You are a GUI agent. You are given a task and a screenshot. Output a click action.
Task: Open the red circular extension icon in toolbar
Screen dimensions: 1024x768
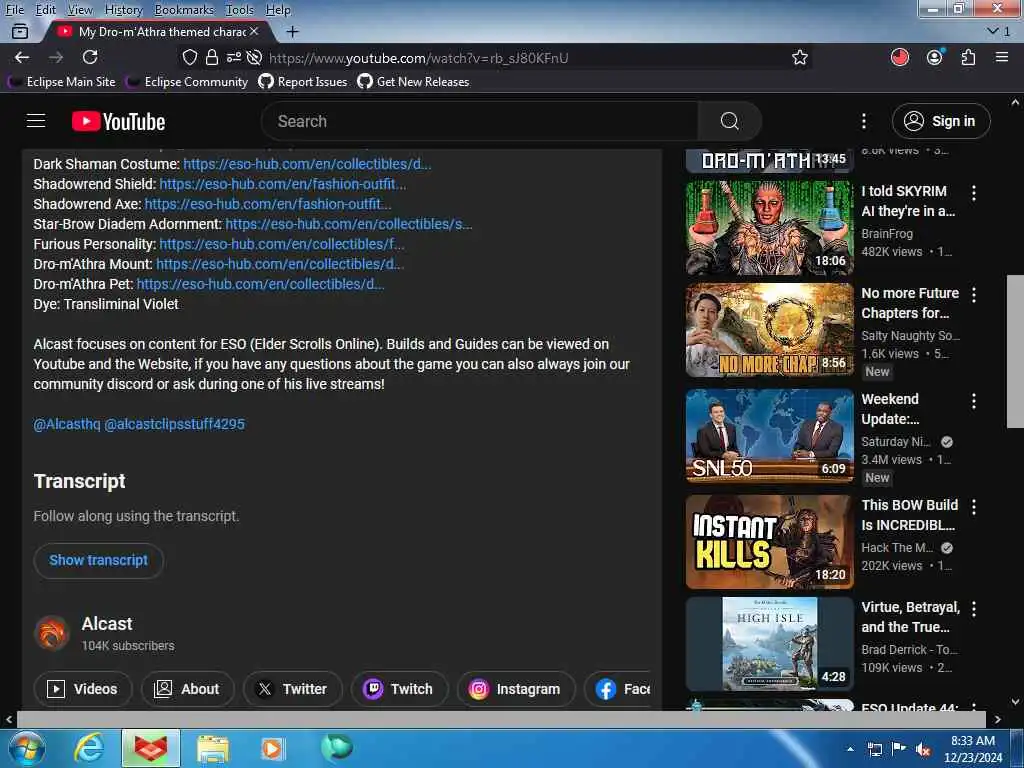click(900, 57)
